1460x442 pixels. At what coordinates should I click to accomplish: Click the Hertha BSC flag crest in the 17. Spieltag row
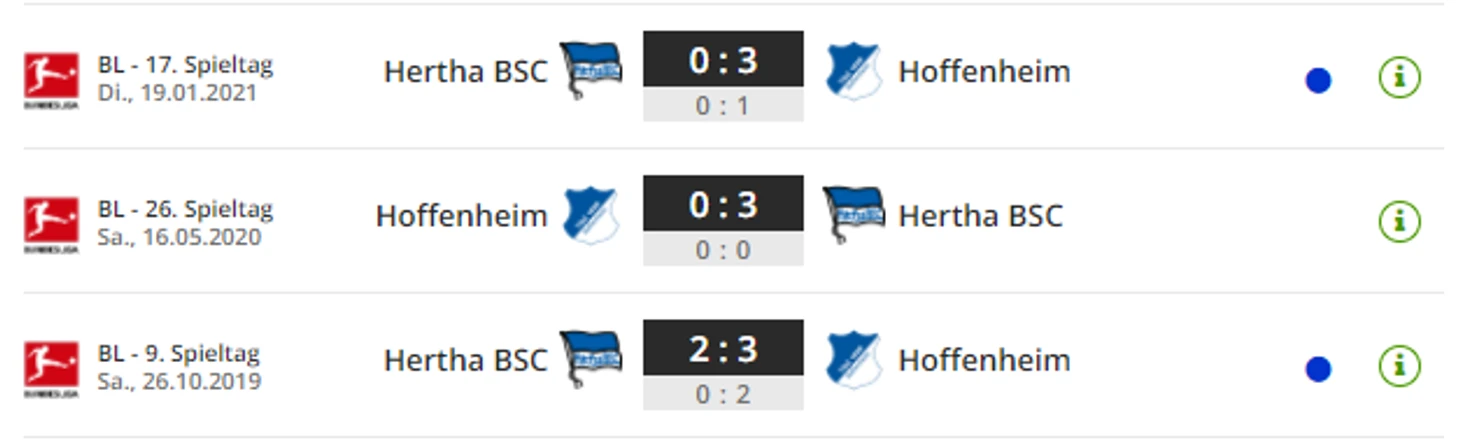(591, 70)
